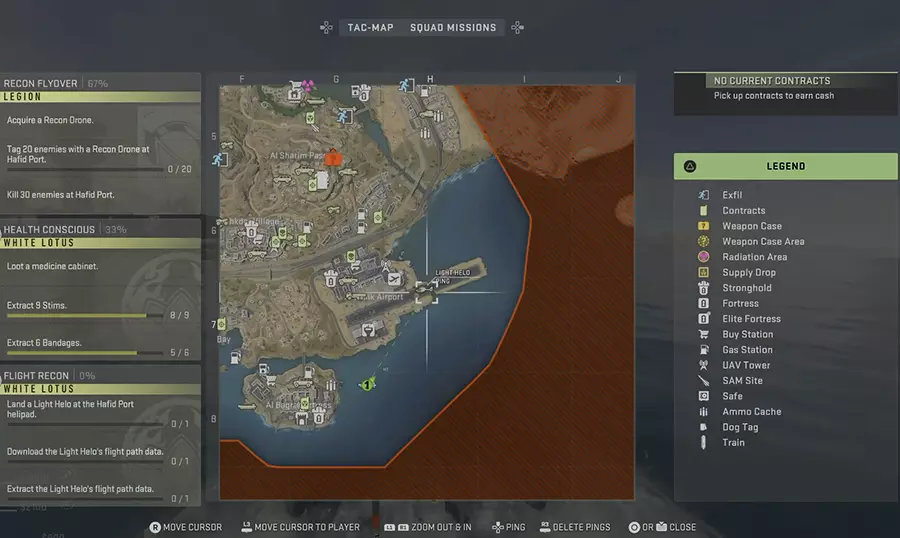Select the Exfil icon on the map's left edge
Viewport: 900px width, 538px height.
(x=219, y=159)
